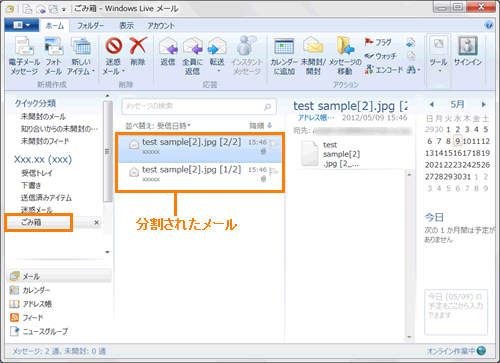Viewport: 500px width, 363px height.
Task: Open the Inbox folder
Action: pyautogui.click(x=37, y=173)
